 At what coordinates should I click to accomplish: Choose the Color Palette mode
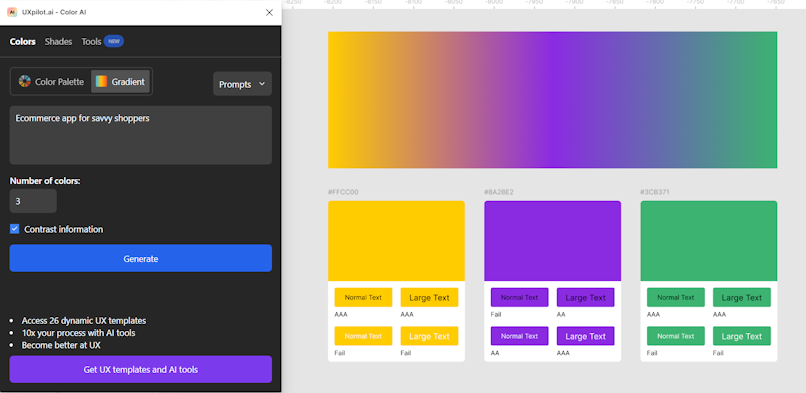tap(51, 82)
